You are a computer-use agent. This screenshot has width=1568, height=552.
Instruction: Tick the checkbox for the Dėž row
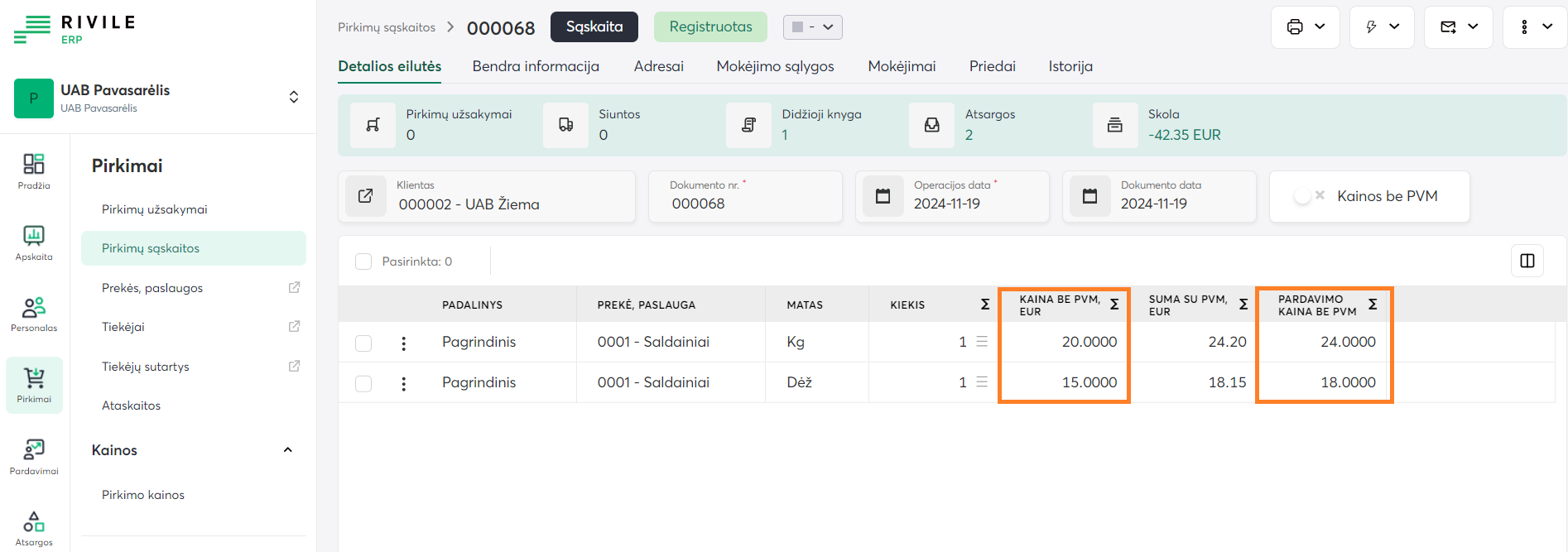(363, 383)
